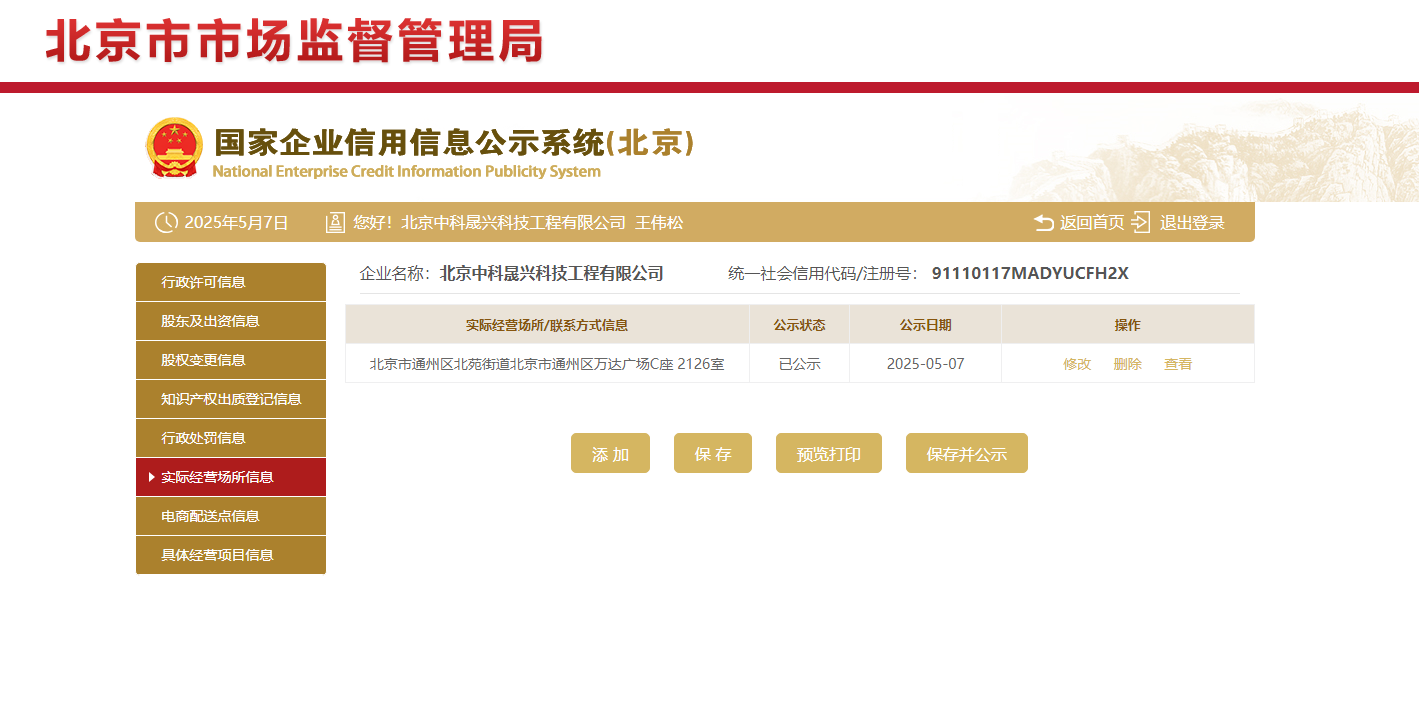Open 行政许可信息 in the sidebar
The width and height of the screenshot is (1419, 724).
coord(231,282)
